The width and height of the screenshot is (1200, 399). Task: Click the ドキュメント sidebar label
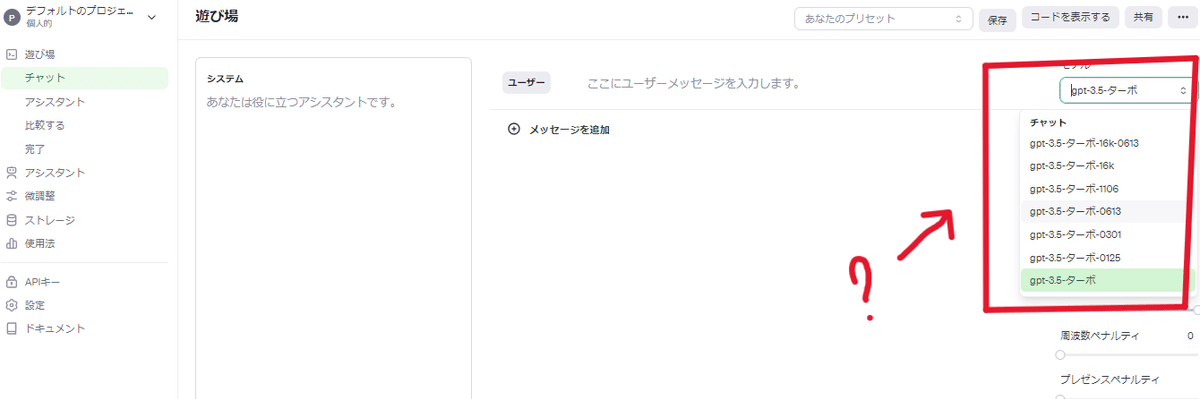pos(55,328)
